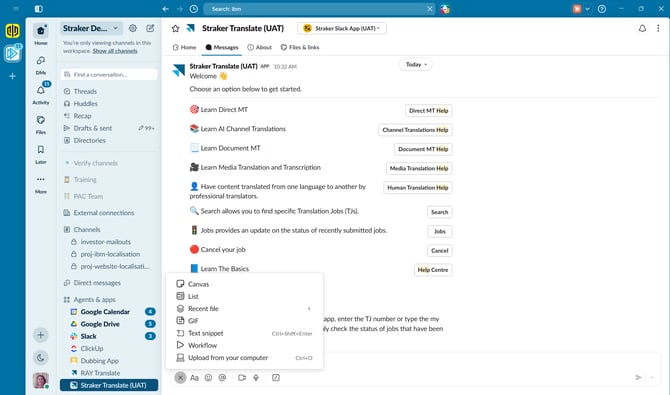This screenshot has height=395, width=670.
Task: Click the Help Centre button
Action: pyautogui.click(x=433, y=270)
